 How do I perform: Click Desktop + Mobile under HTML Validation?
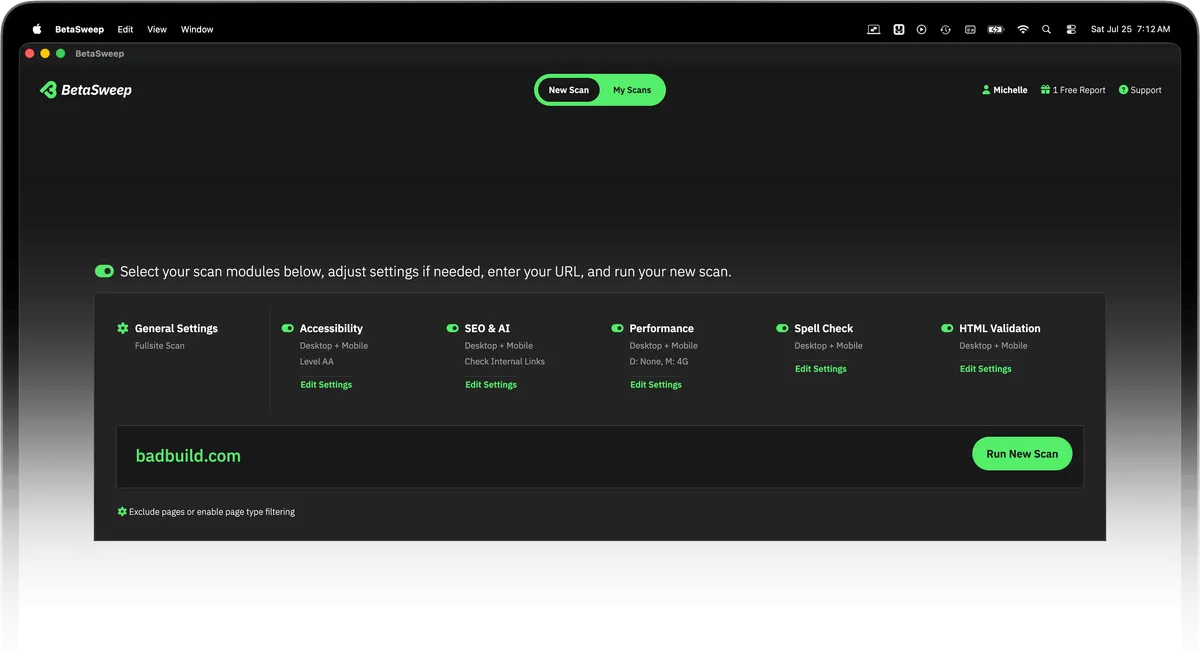tap(994, 346)
